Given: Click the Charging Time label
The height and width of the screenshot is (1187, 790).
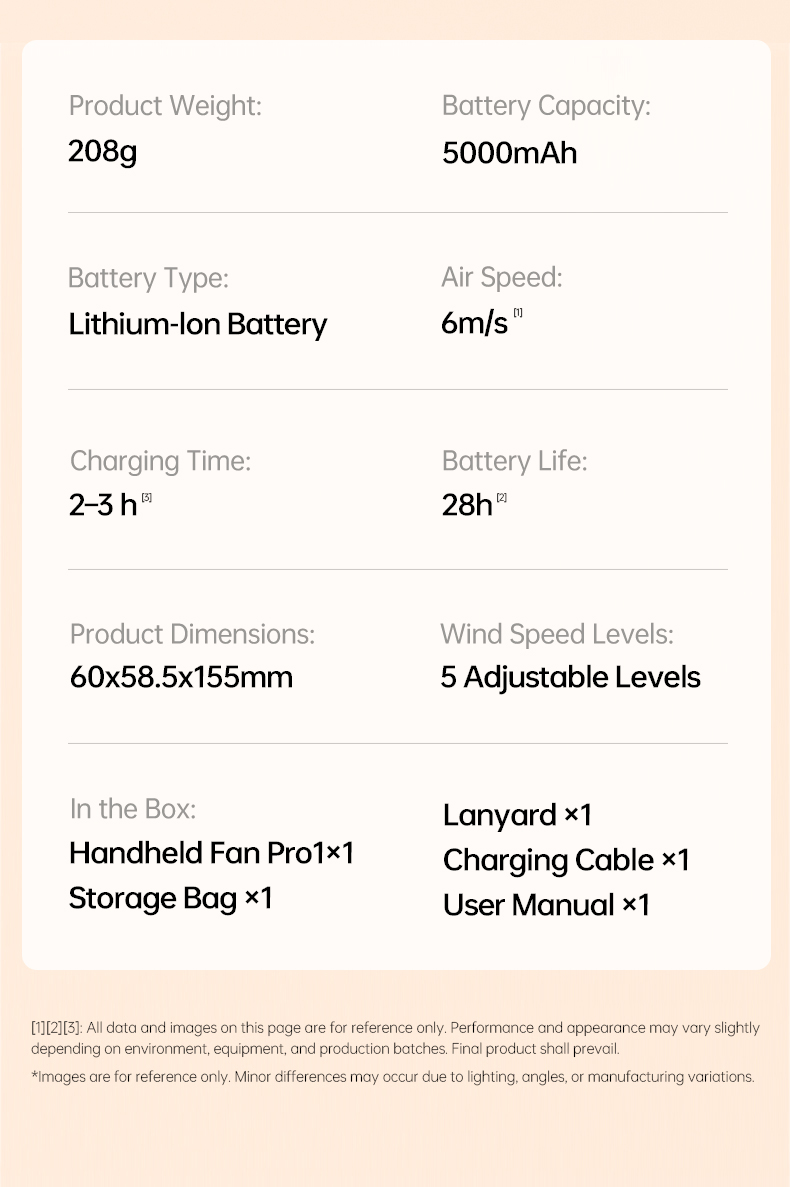Looking at the screenshot, I should tap(160, 461).
